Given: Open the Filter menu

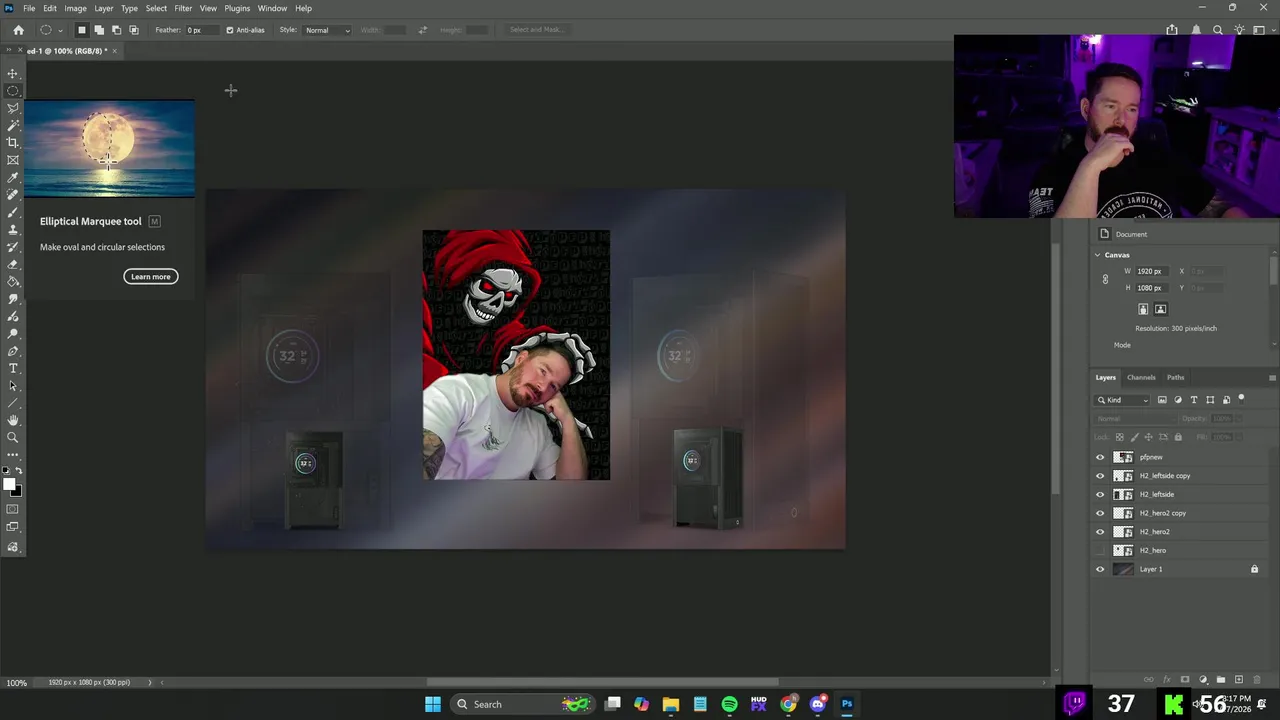Looking at the screenshot, I should click(183, 8).
